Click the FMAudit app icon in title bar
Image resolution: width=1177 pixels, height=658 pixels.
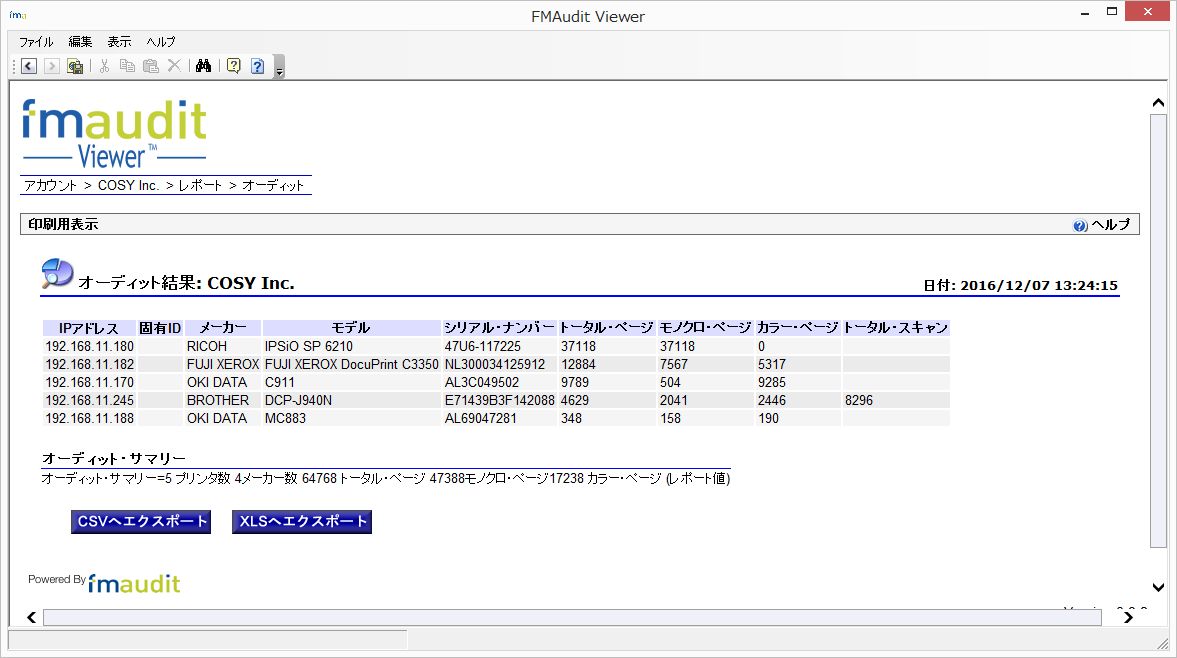(x=18, y=15)
